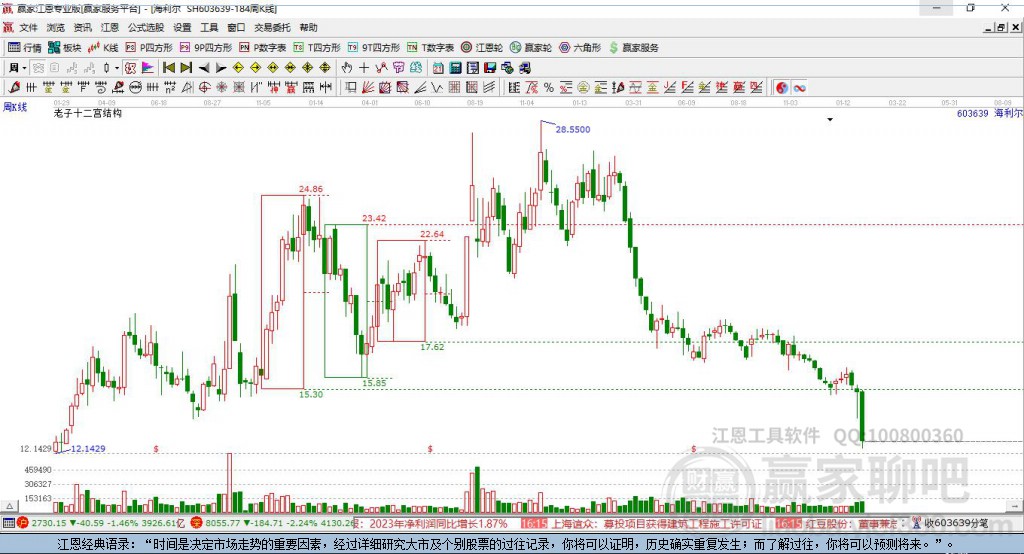Screen dimensions: 1024x554
Task: Toggle the red-blue yin-yang icon
Action: point(782,88)
